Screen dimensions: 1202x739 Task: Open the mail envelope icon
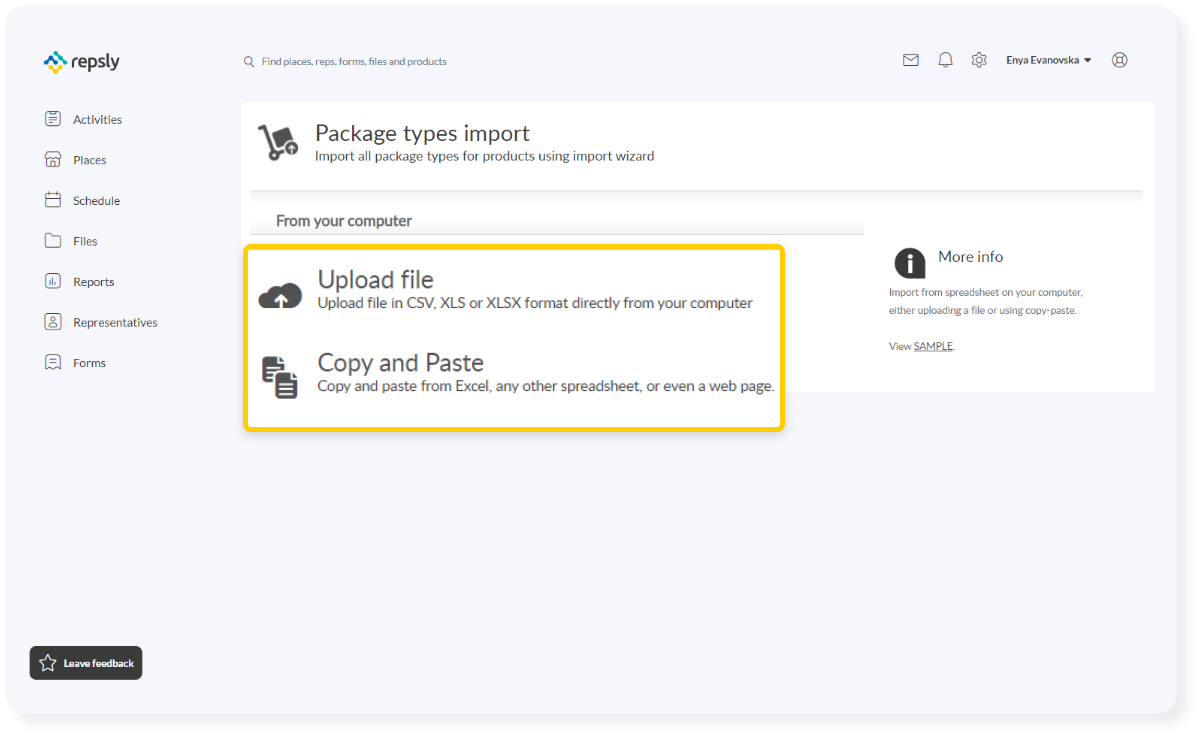911,60
